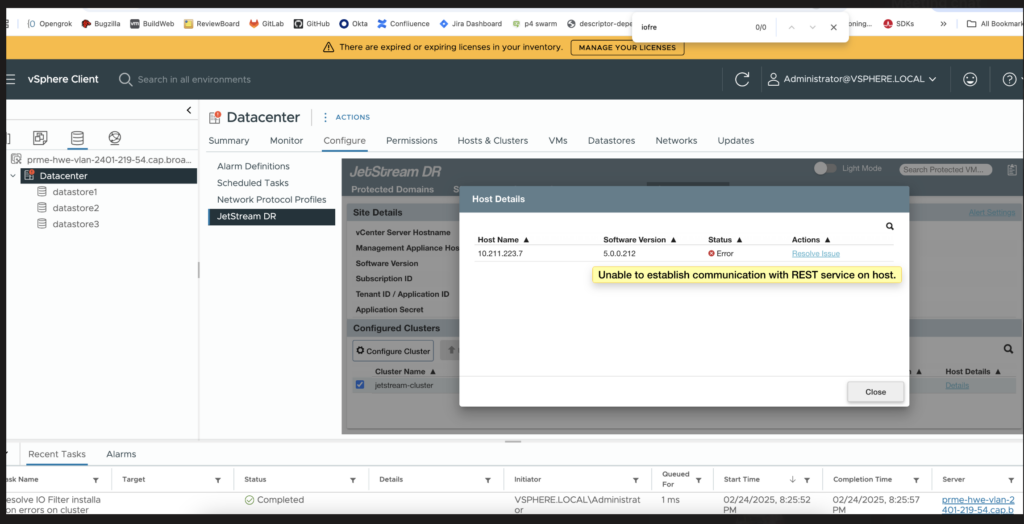1024x524 pixels.
Task: Sort Host Details by Software Version
Action: coord(640,240)
